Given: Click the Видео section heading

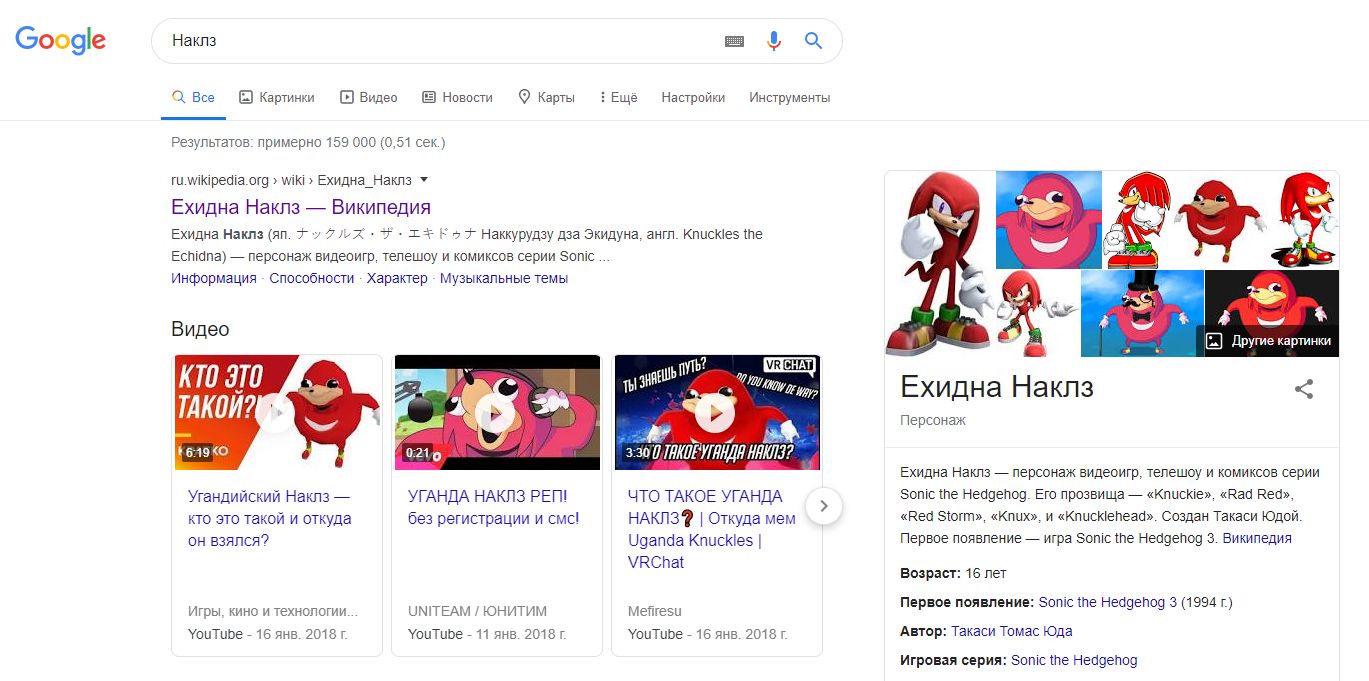Looking at the screenshot, I should click(200, 329).
